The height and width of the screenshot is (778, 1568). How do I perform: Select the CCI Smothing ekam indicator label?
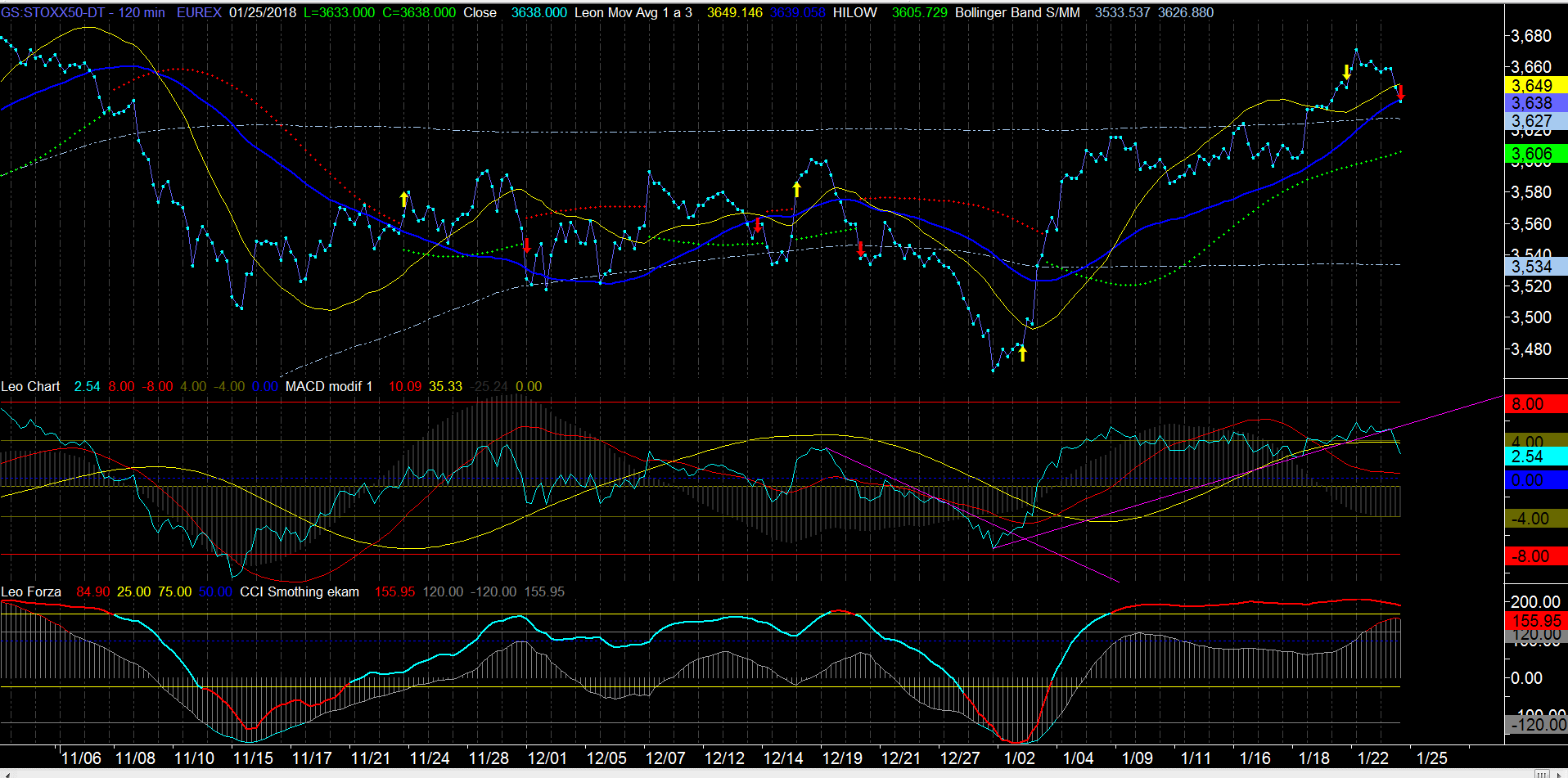pos(300,591)
